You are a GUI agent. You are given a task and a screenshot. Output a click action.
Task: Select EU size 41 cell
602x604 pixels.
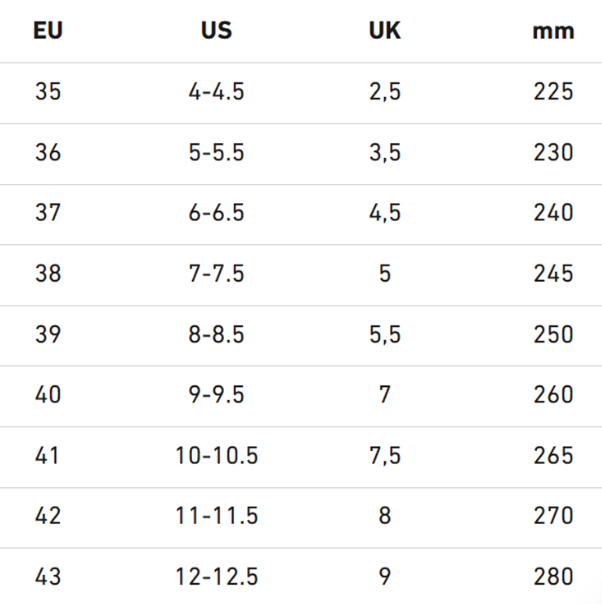click(47, 456)
